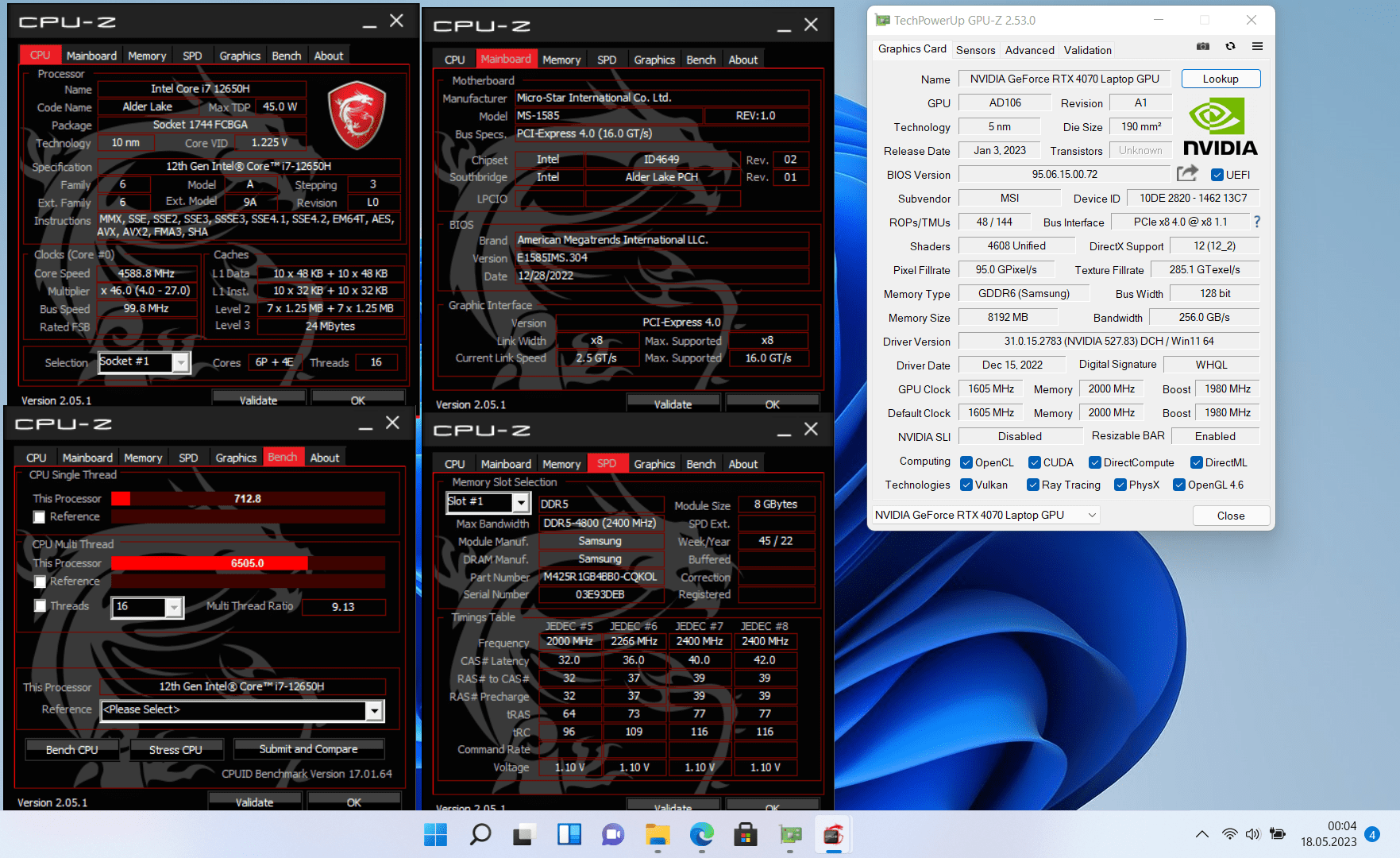1400x858 pixels.
Task: Toggle the CUDA checkbox
Action: pos(1035,462)
